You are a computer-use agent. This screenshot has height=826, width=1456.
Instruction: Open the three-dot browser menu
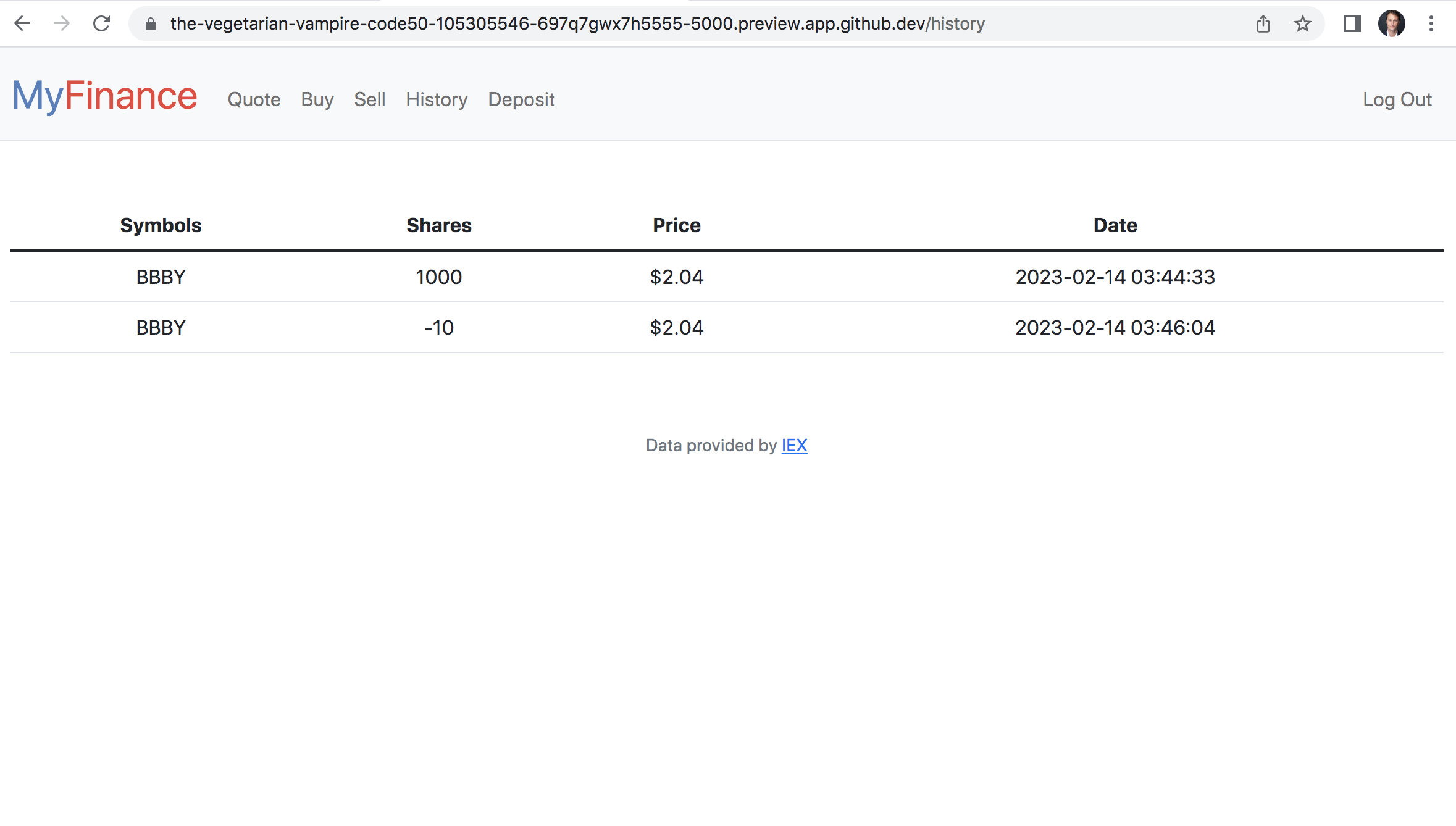[1433, 23]
